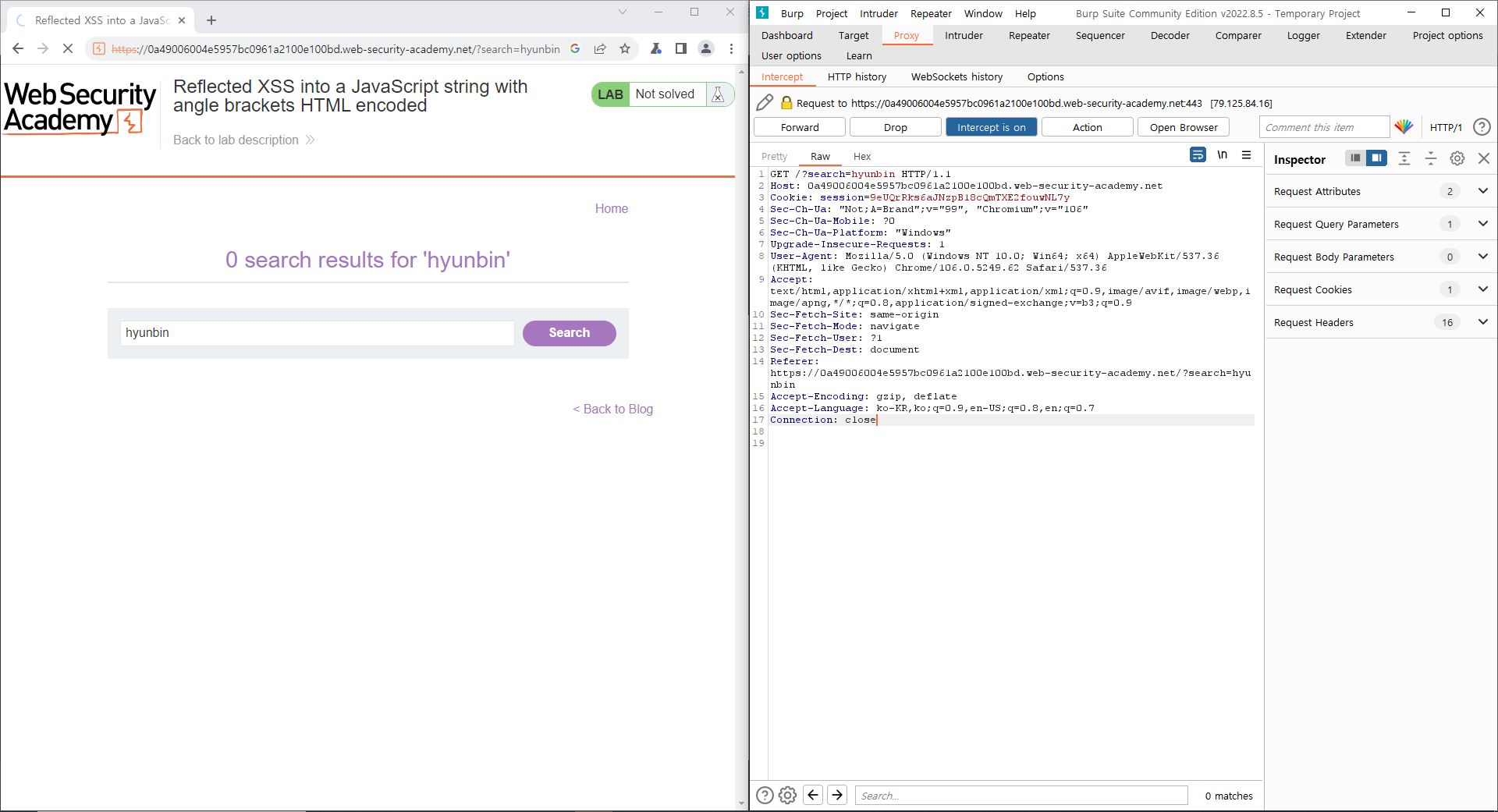Open the Repeater menu in menu bar
The image size is (1498, 812).
tap(931, 13)
